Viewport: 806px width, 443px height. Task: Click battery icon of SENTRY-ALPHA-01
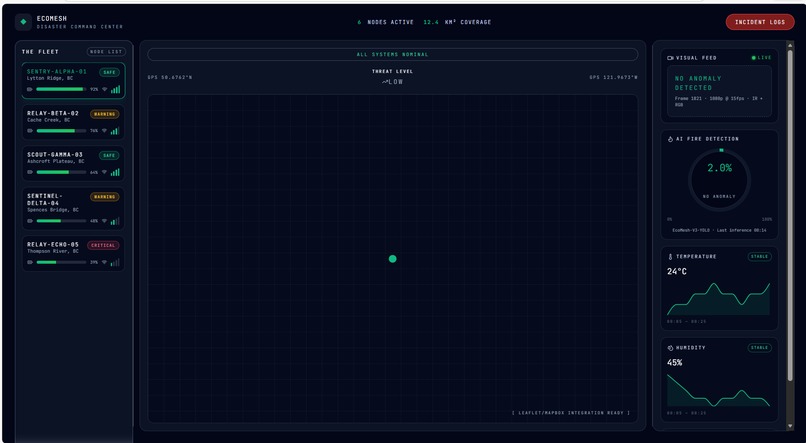(30, 89)
